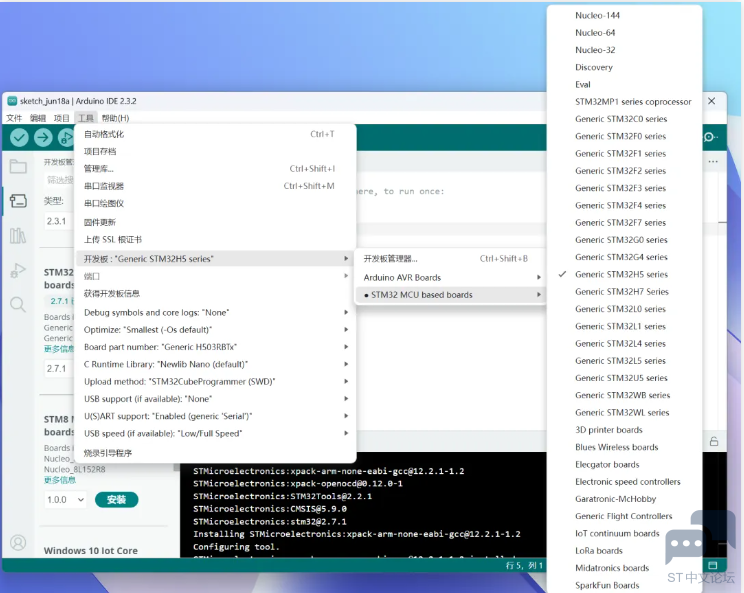Open the 工具 menu
Screen dimensions: 744x593
(86, 118)
